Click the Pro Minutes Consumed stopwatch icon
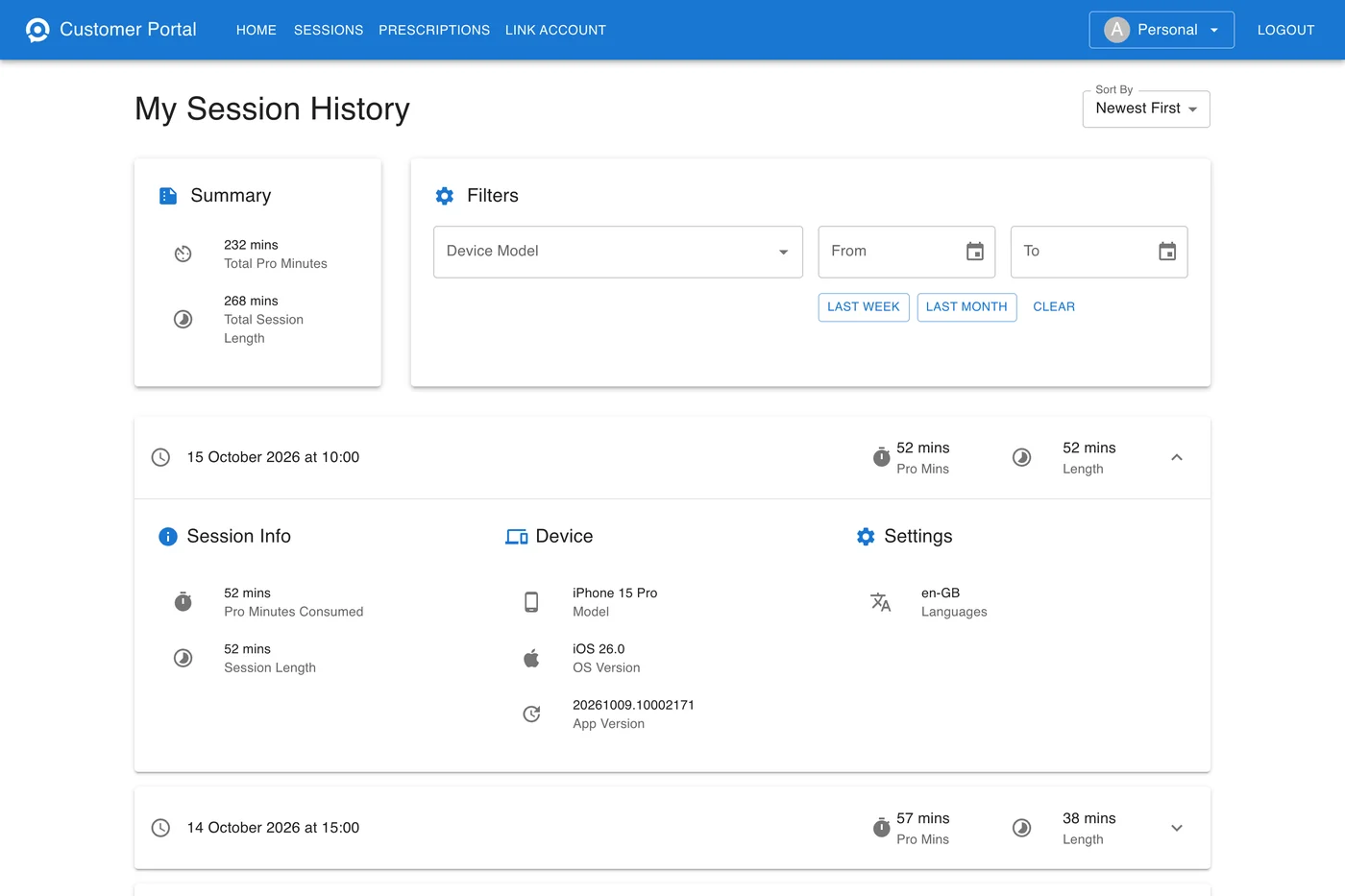The height and width of the screenshot is (896, 1345). tap(183, 602)
